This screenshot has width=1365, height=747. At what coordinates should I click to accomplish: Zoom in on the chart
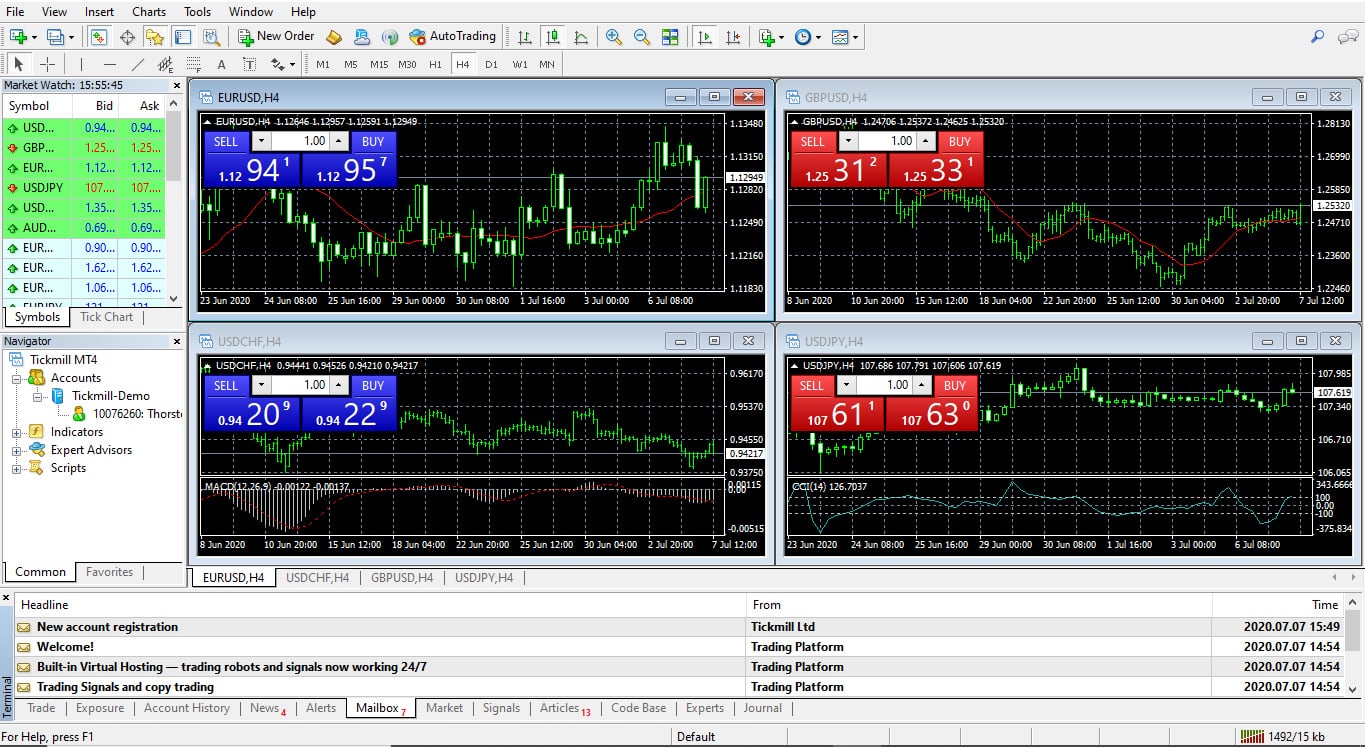(x=611, y=37)
